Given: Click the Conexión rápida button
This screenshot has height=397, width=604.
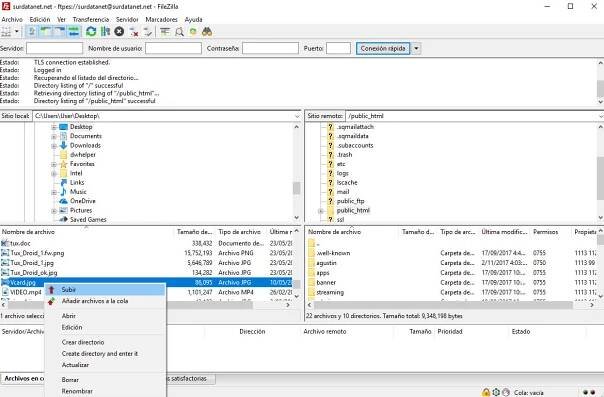Looking at the screenshot, I should pos(383,49).
